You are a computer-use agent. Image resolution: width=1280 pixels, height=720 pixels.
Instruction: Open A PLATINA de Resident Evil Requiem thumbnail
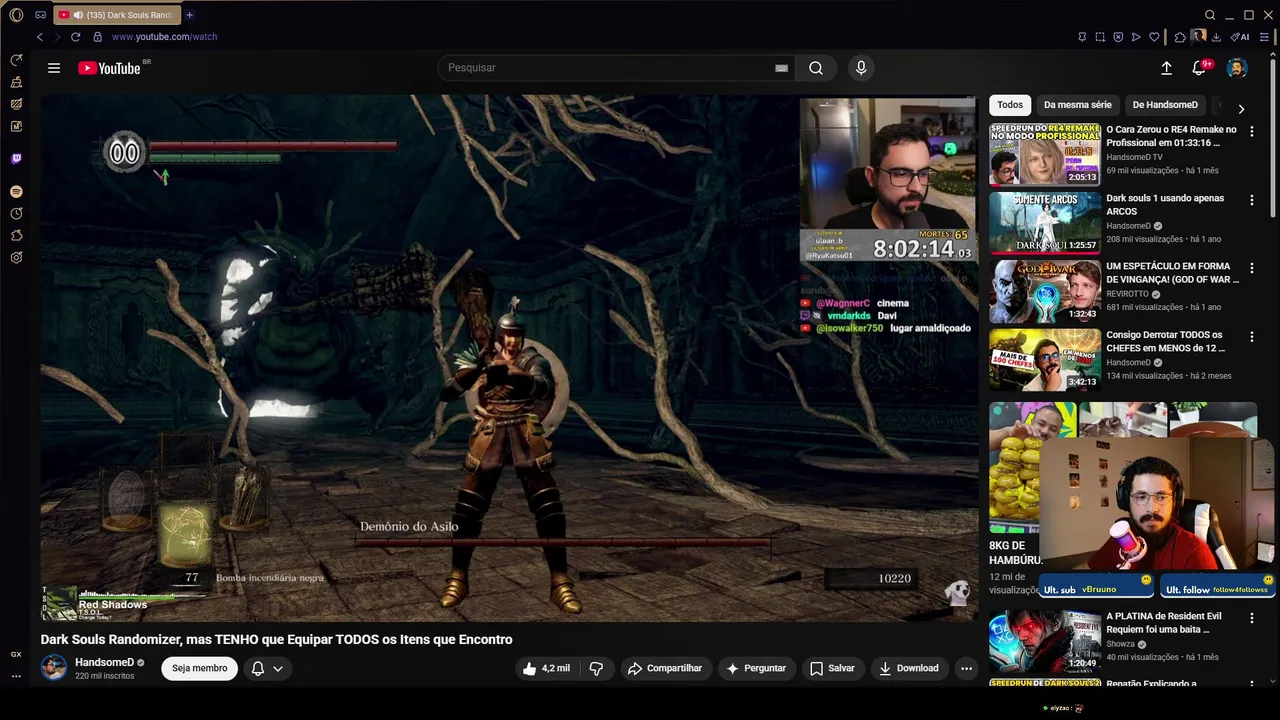[x=1045, y=641]
